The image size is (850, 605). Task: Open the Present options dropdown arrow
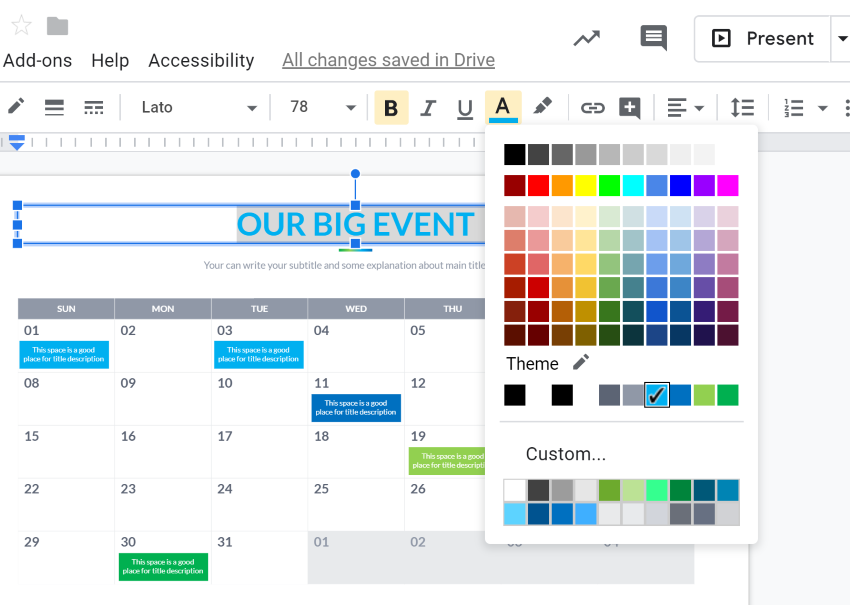click(841, 38)
